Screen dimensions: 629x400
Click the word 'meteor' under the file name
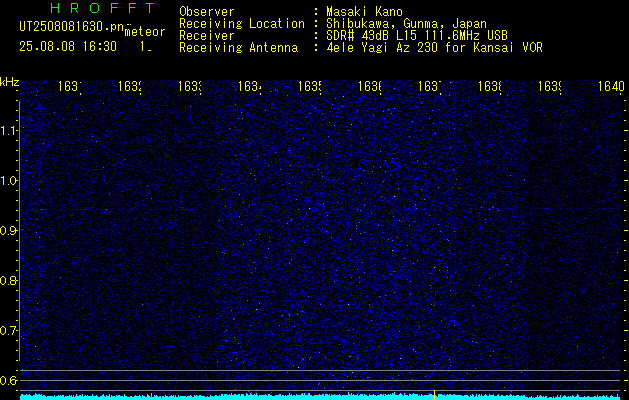[x=145, y=32]
